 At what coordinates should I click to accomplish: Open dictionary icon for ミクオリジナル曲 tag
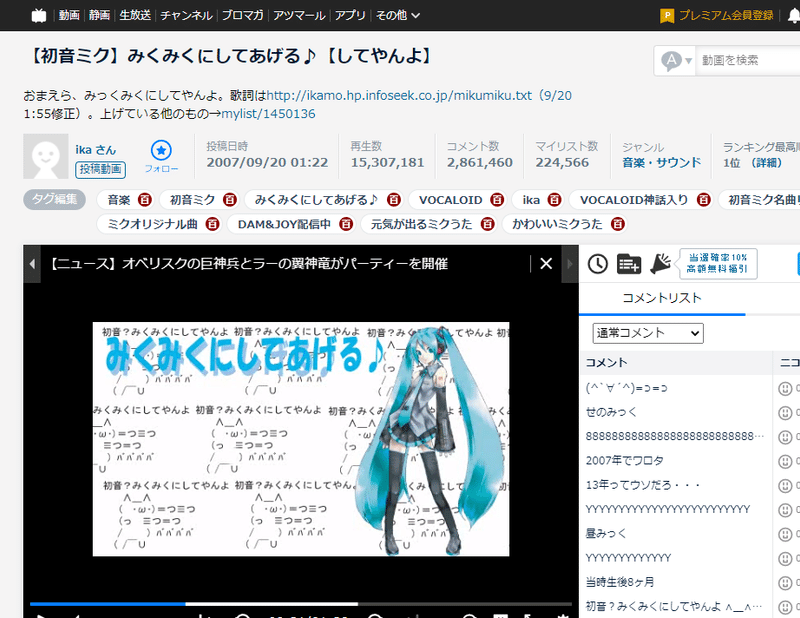click(212, 224)
